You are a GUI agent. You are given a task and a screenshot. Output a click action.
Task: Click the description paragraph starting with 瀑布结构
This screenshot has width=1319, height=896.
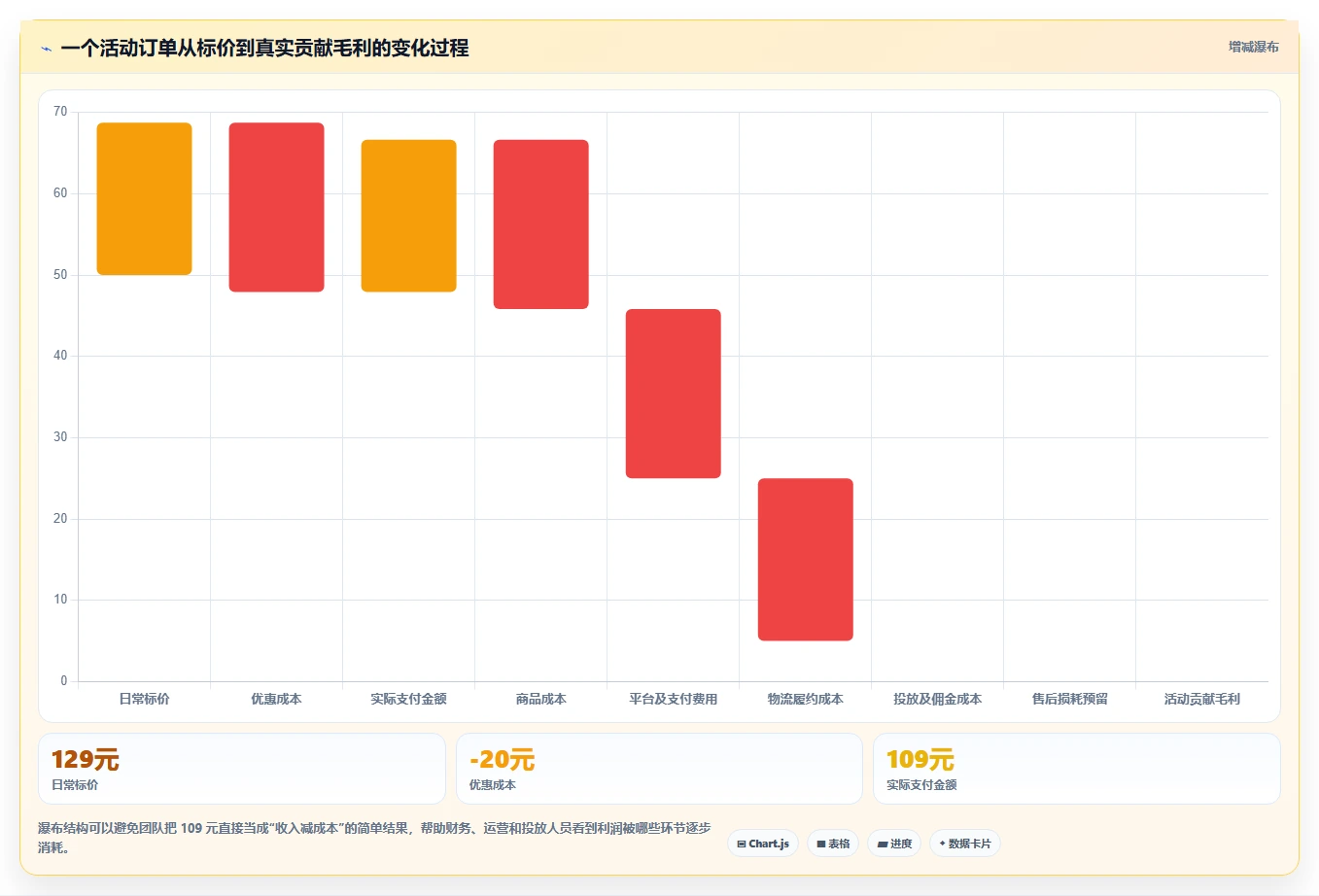(375, 838)
